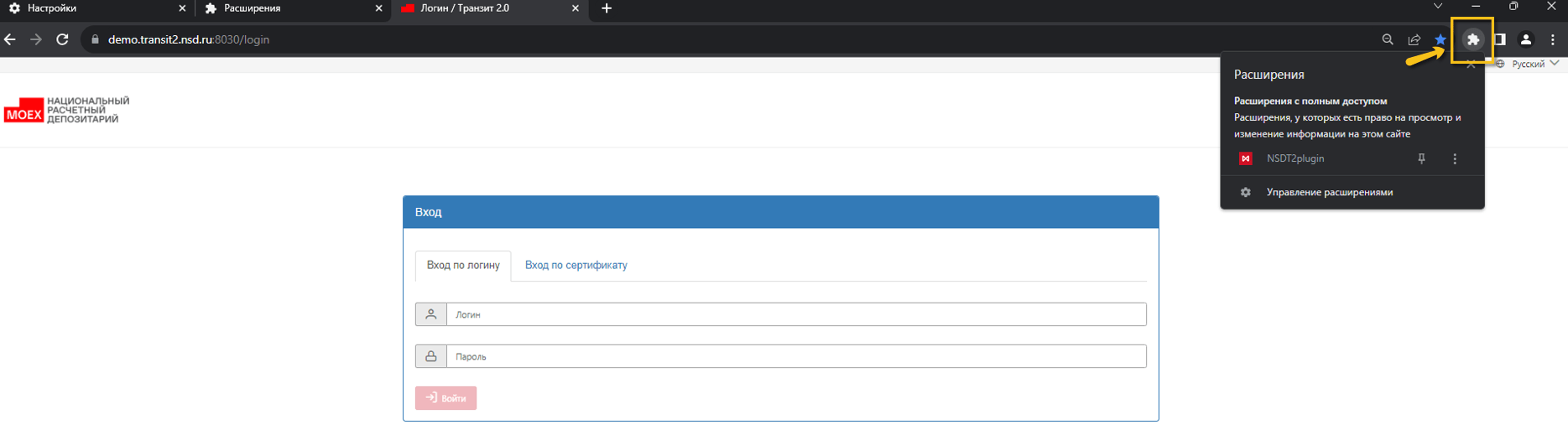This screenshot has height=435, width=1568.
Task: Click the Логин input field
Action: click(796, 314)
